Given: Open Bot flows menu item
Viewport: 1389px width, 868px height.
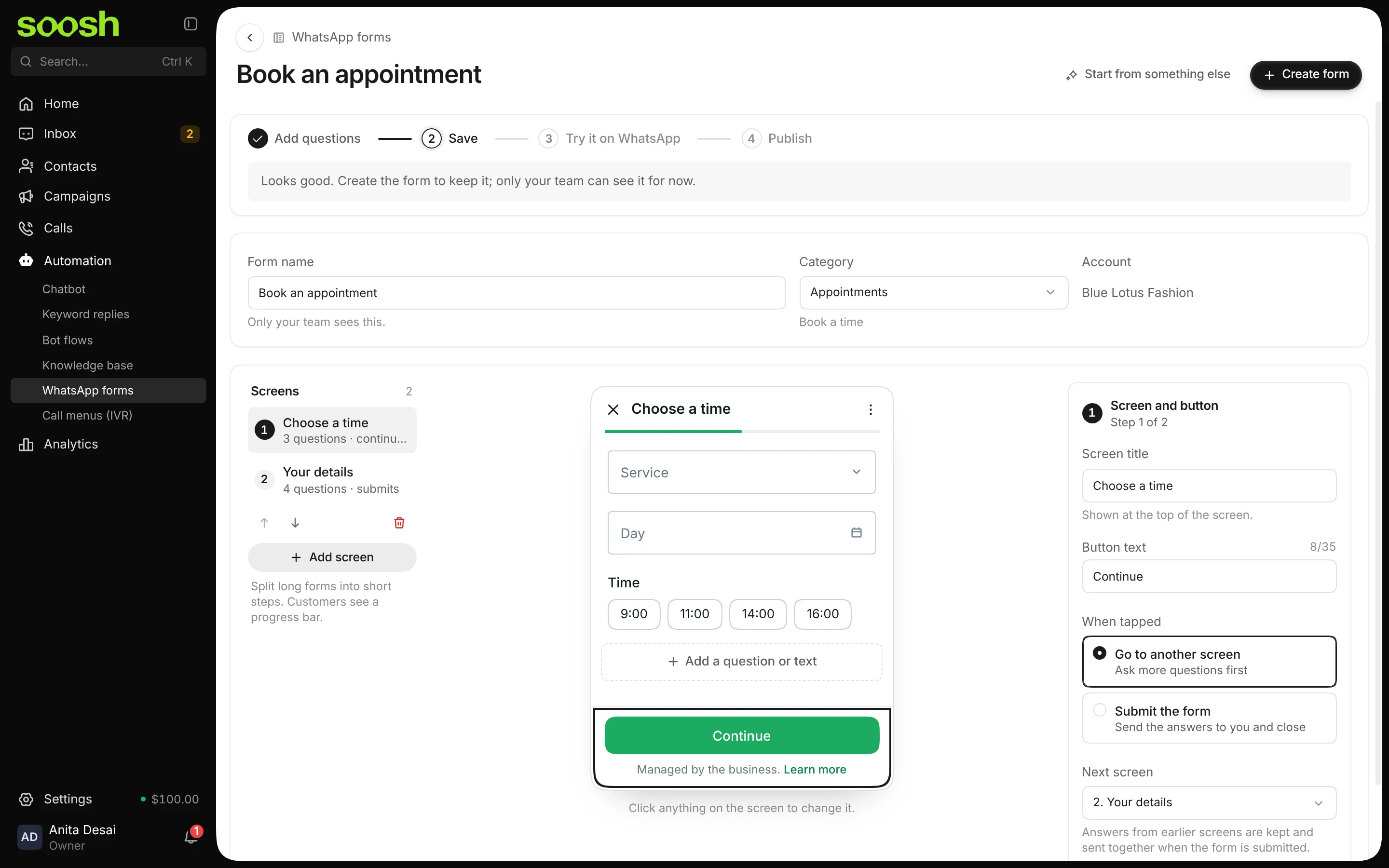Looking at the screenshot, I should (x=108, y=340).
